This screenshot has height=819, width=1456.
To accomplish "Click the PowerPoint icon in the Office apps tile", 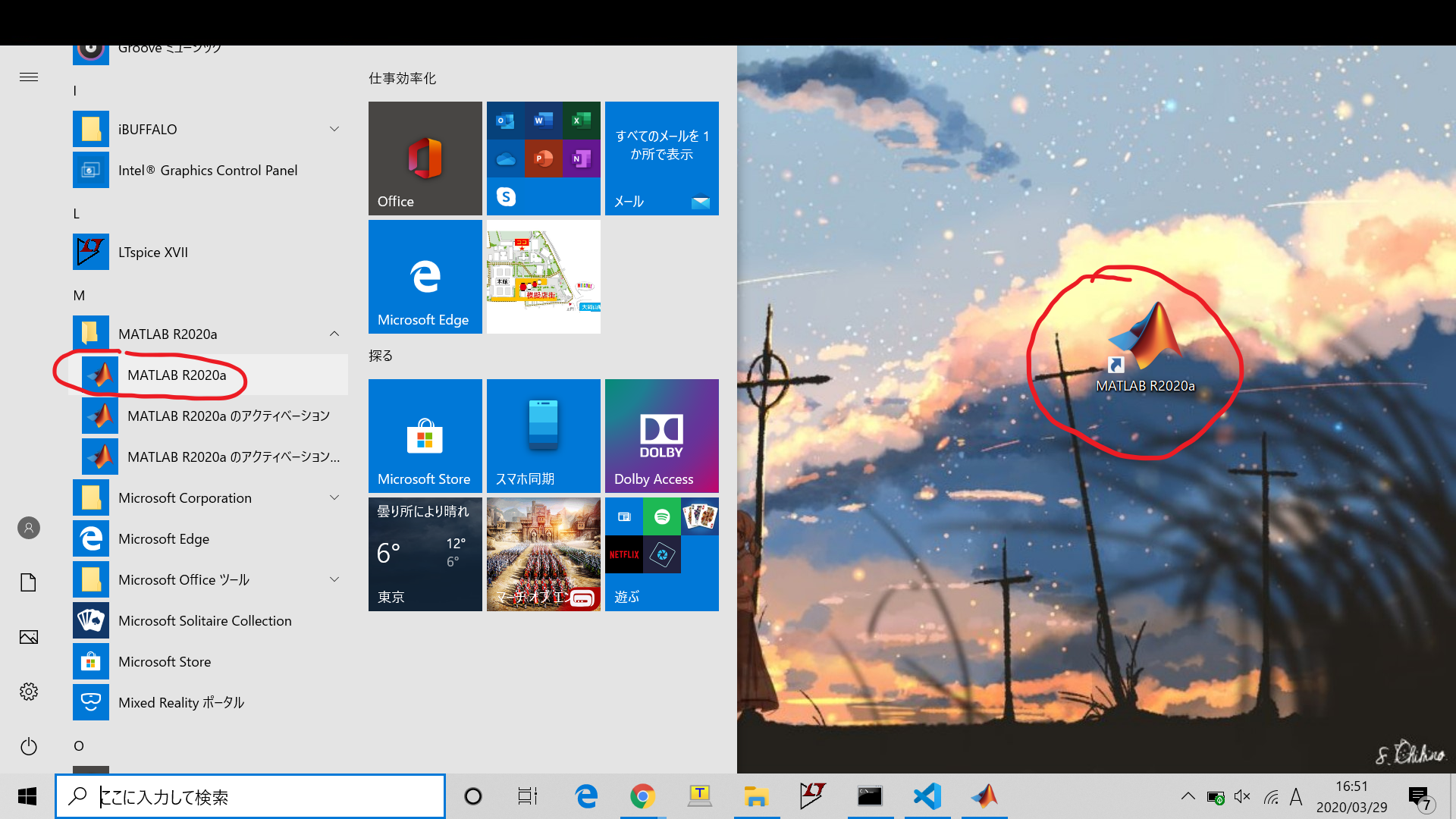I will coord(544,158).
